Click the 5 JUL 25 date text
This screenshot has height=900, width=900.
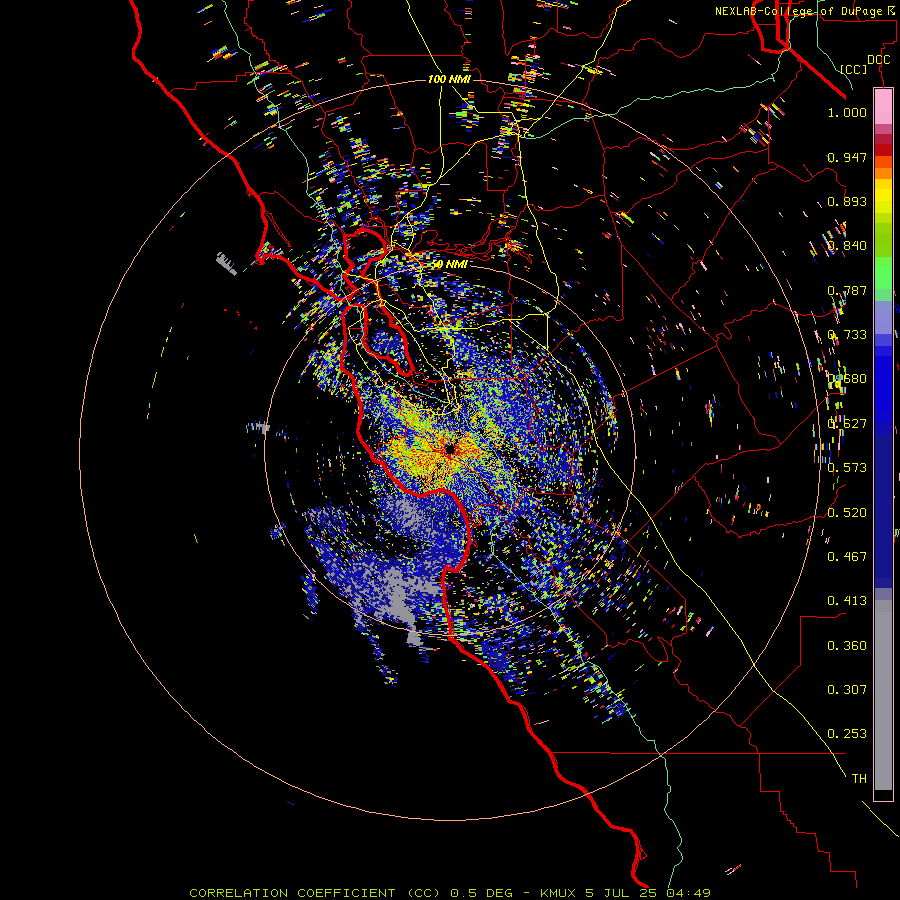[622, 893]
